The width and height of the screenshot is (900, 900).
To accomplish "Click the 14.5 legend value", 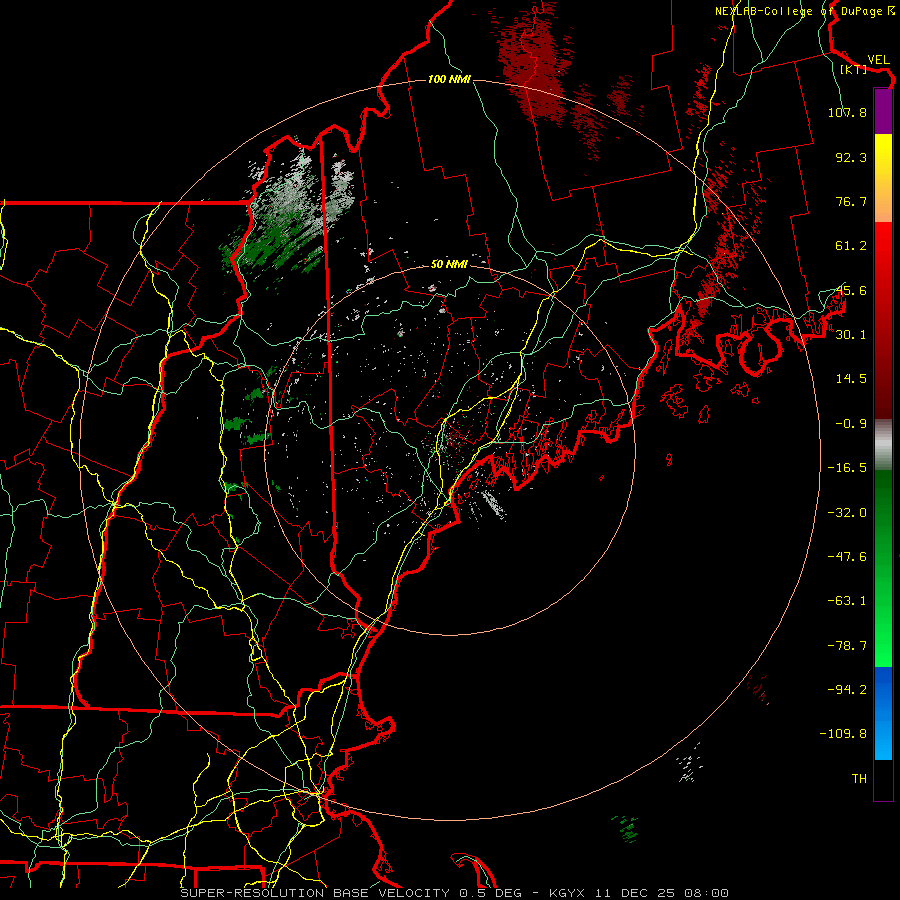I will 851,379.
